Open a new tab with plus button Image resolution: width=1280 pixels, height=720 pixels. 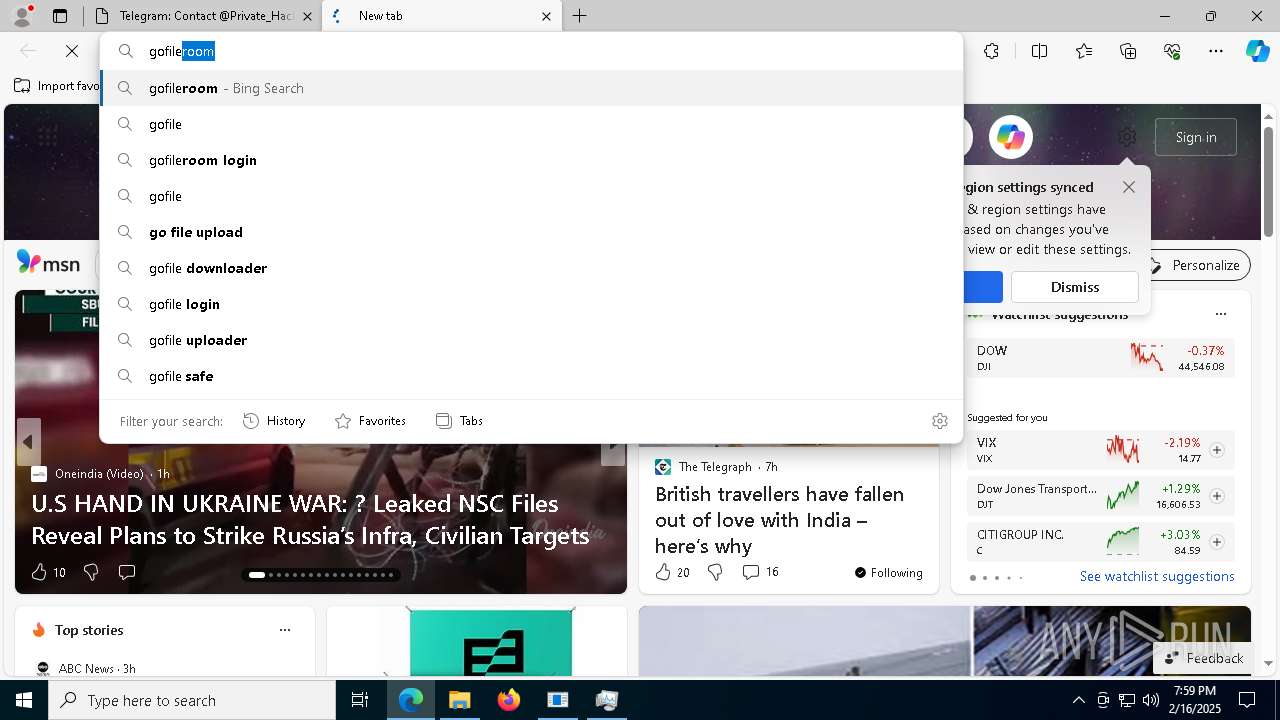[580, 16]
